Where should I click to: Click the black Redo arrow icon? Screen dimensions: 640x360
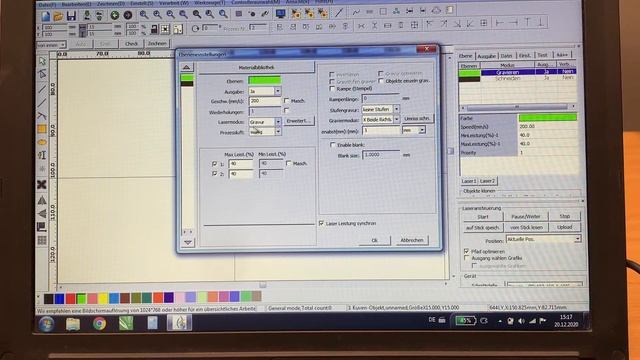click(x=128, y=16)
